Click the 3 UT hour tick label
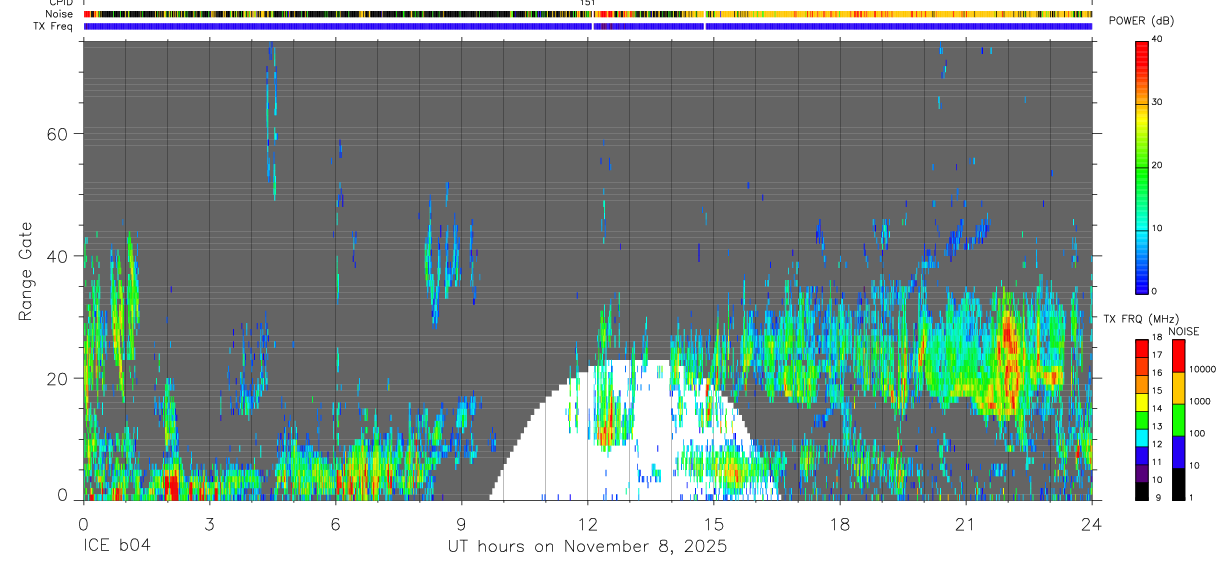The width and height of the screenshot is (1228, 567). [x=210, y=525]
